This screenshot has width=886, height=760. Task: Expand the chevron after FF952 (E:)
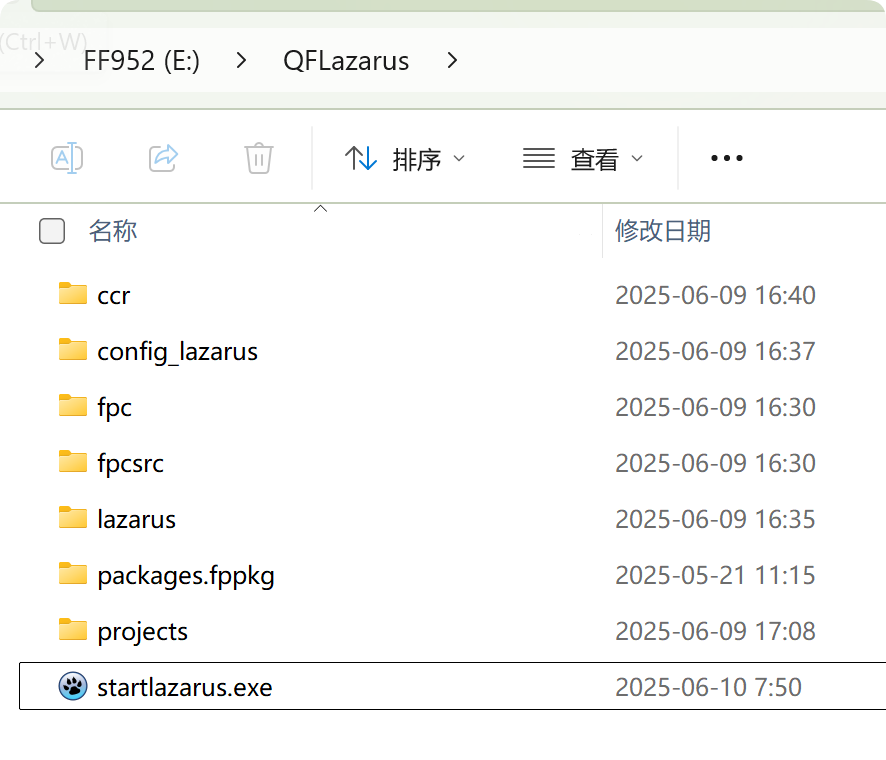(241, 61)
